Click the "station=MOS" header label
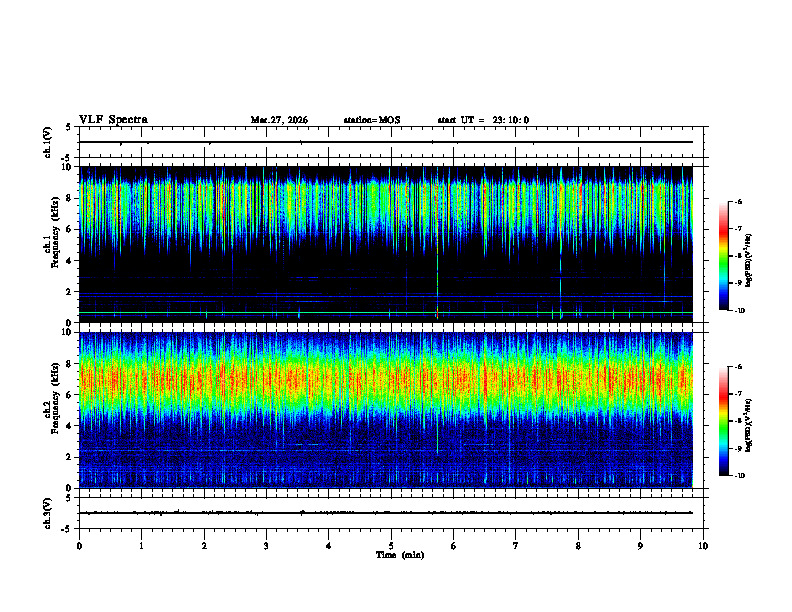 [x=372, y=120]
